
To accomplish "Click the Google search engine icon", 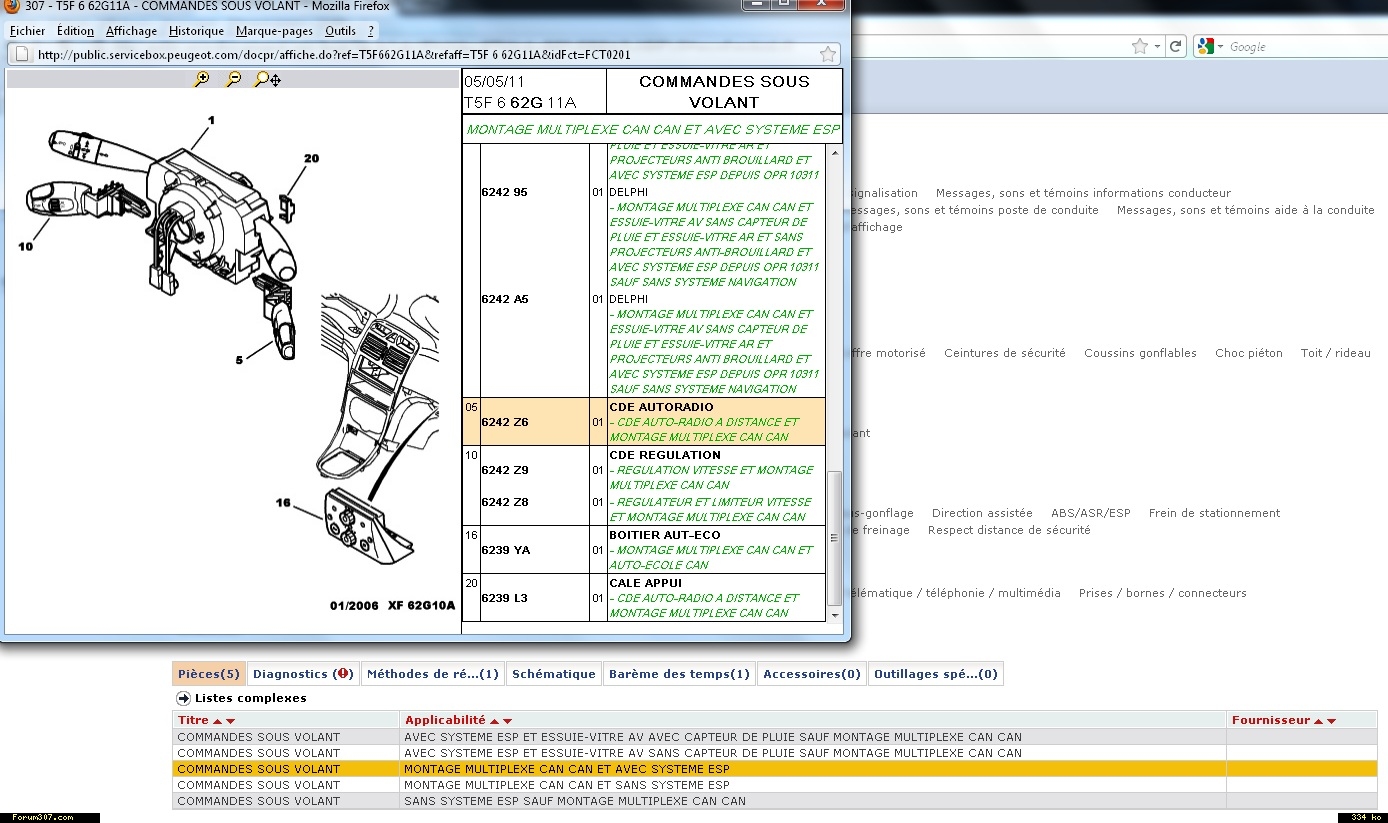I will click(x=1206, y=46).
